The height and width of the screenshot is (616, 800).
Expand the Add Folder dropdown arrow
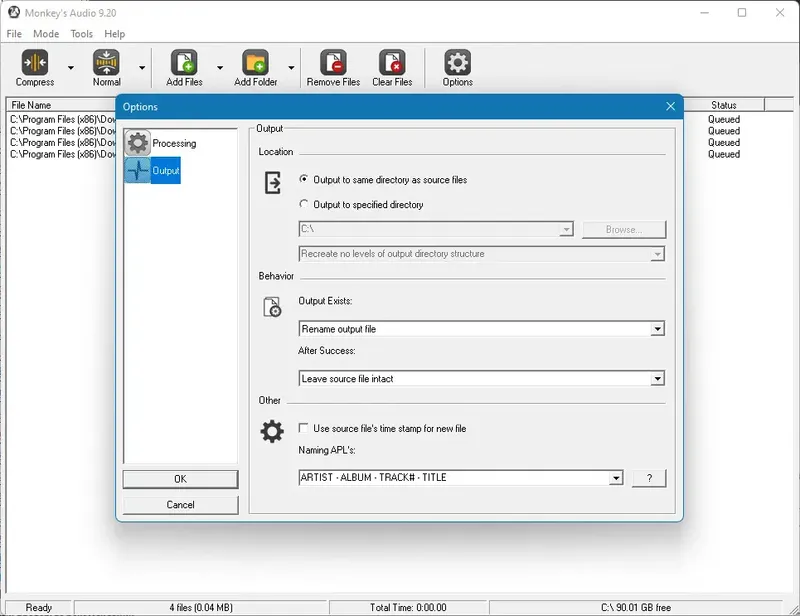pos(291,67)
